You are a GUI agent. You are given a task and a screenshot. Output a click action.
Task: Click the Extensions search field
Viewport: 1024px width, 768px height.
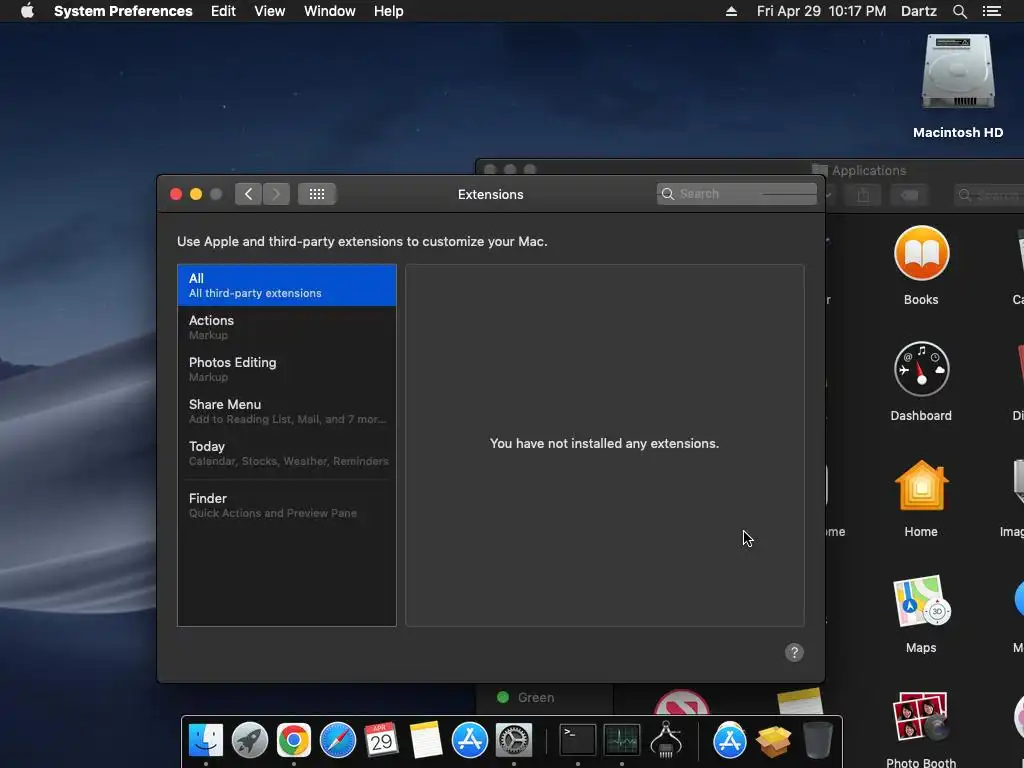pos(737,194)
